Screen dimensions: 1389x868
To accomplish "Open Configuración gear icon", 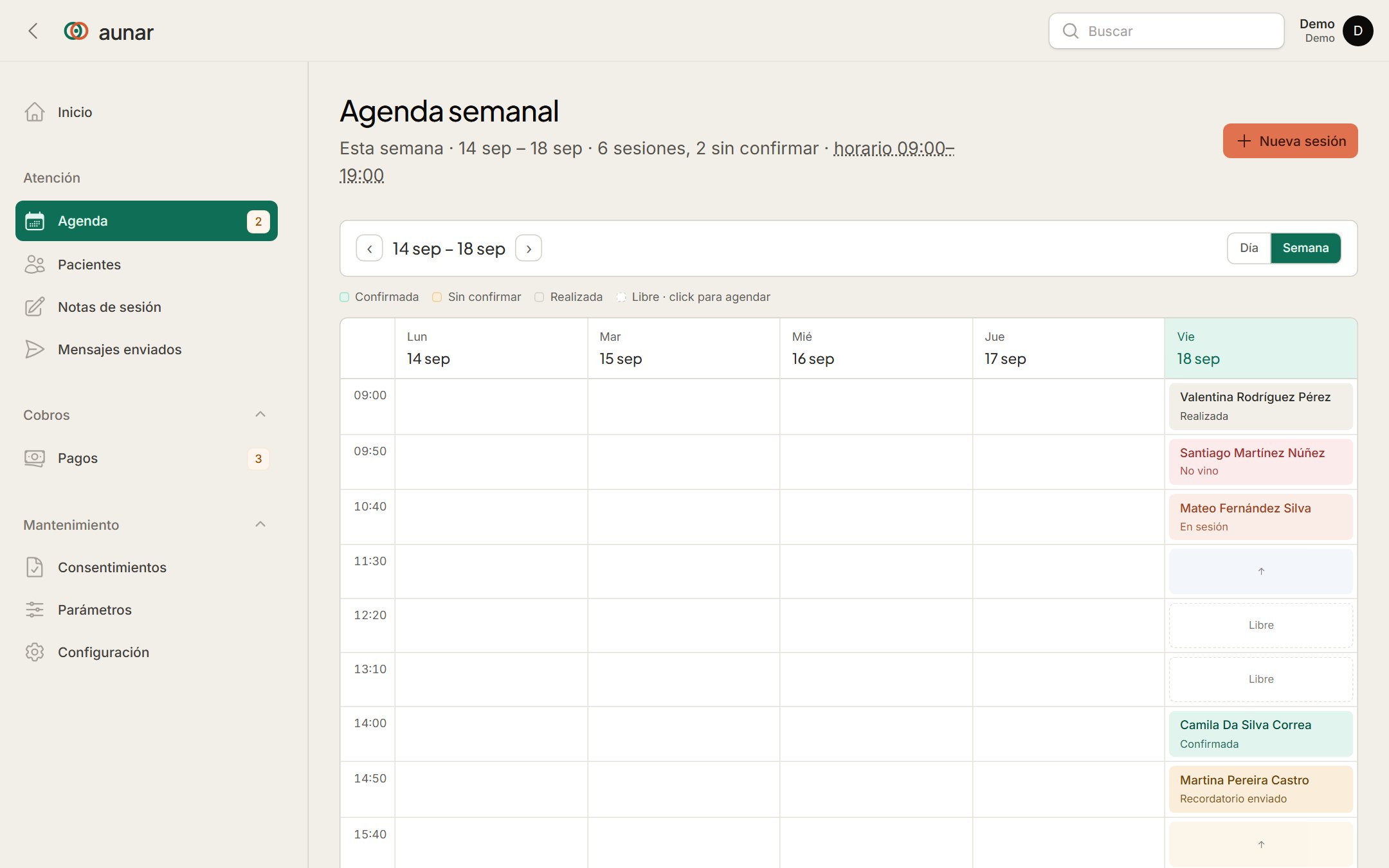I will pyautogui.click(x=35, y=652).
